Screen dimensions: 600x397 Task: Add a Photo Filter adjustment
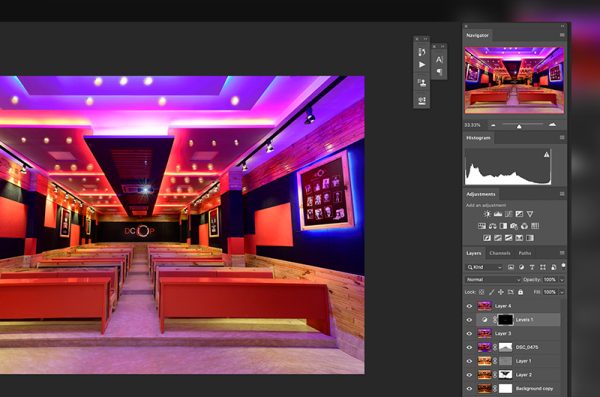514,226
